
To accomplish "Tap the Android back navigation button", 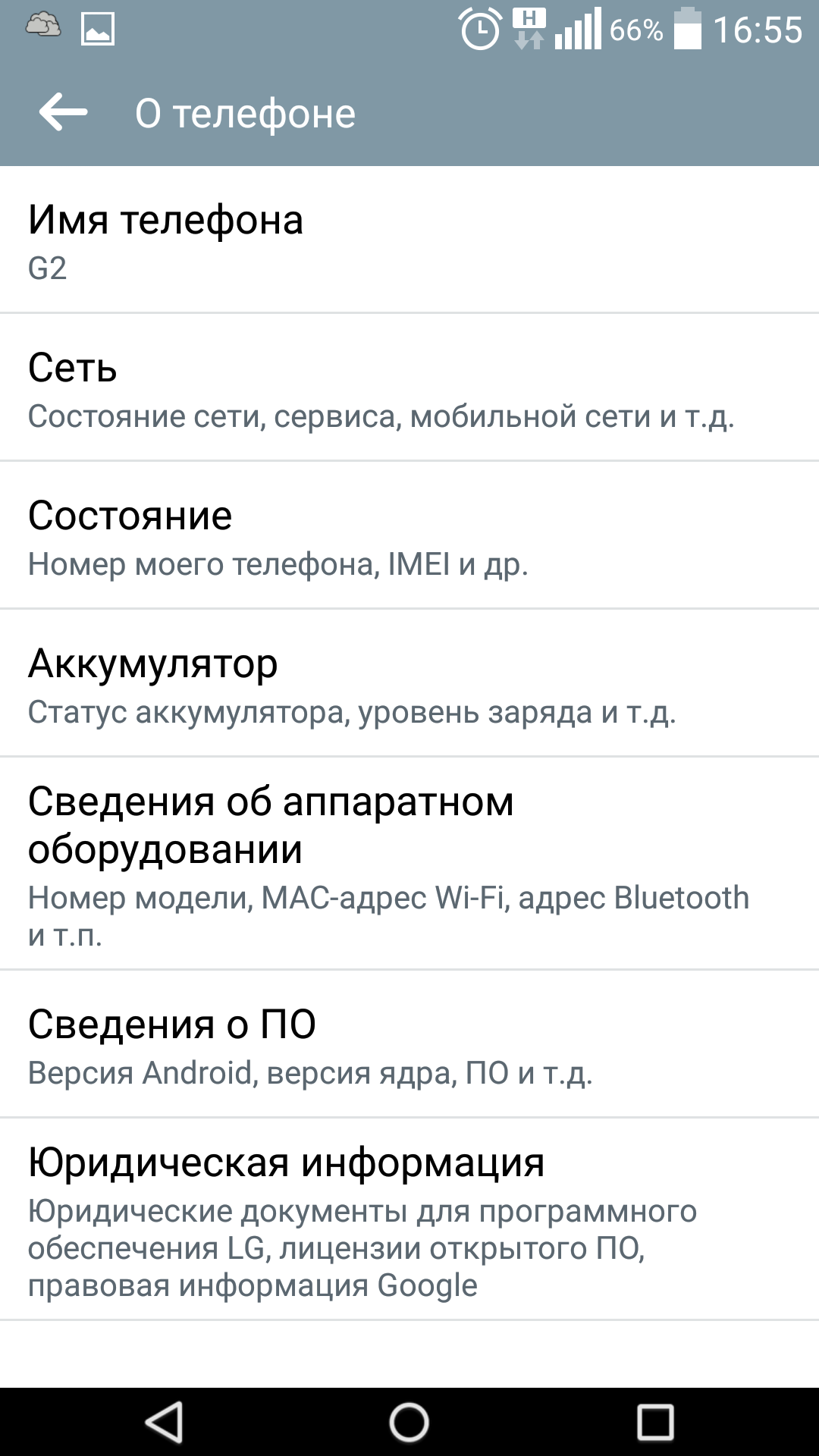I will pos(165,1422).
